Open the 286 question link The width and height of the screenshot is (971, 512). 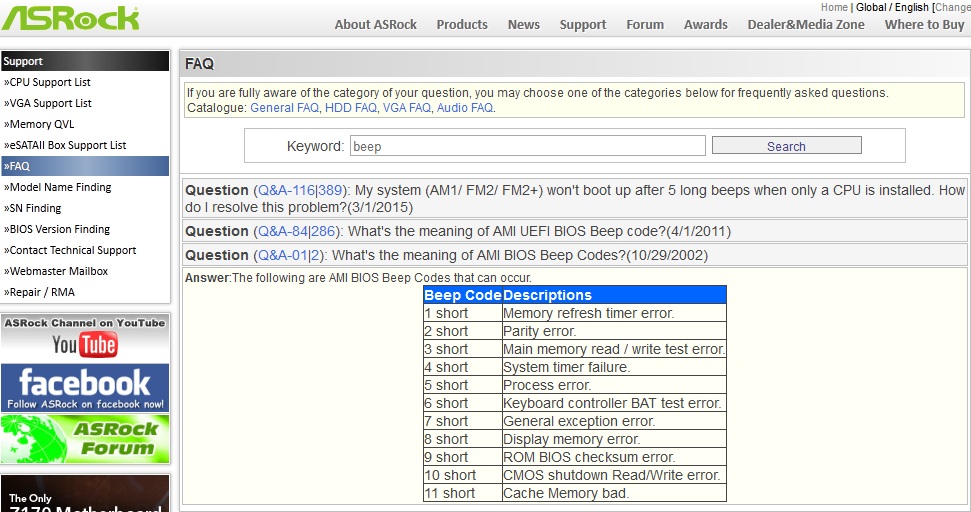(x=323, y=232)
